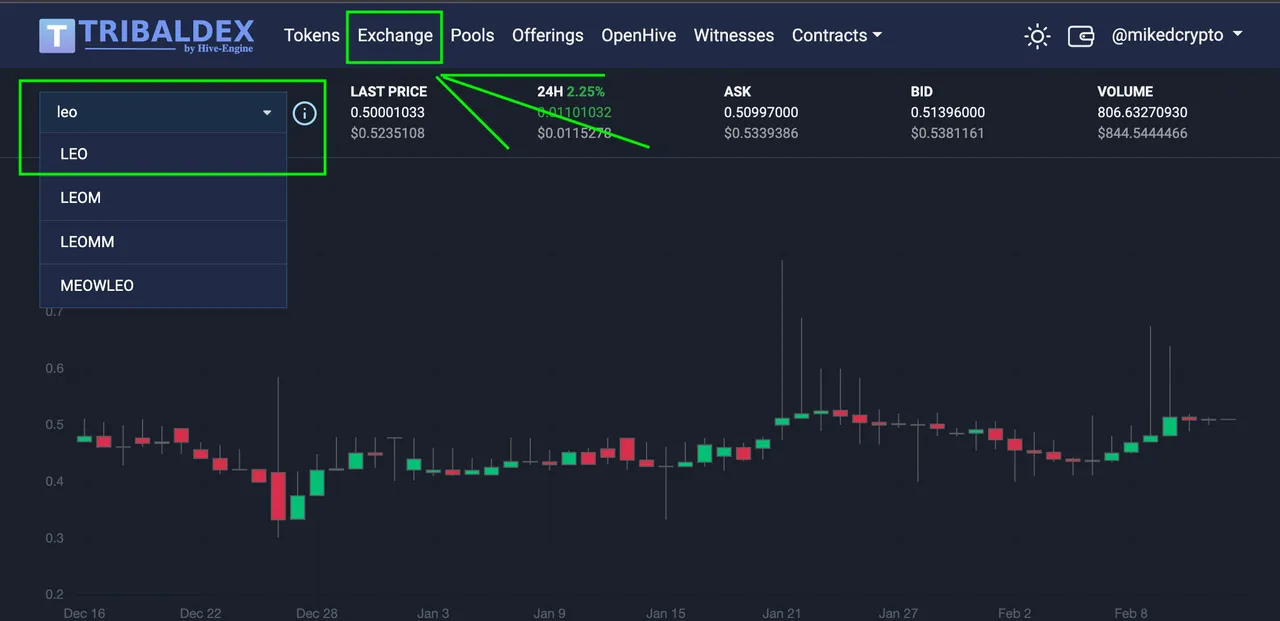View the Witnesses page
The height and width of the screenshot is (621, 1280).
[734, 35]
